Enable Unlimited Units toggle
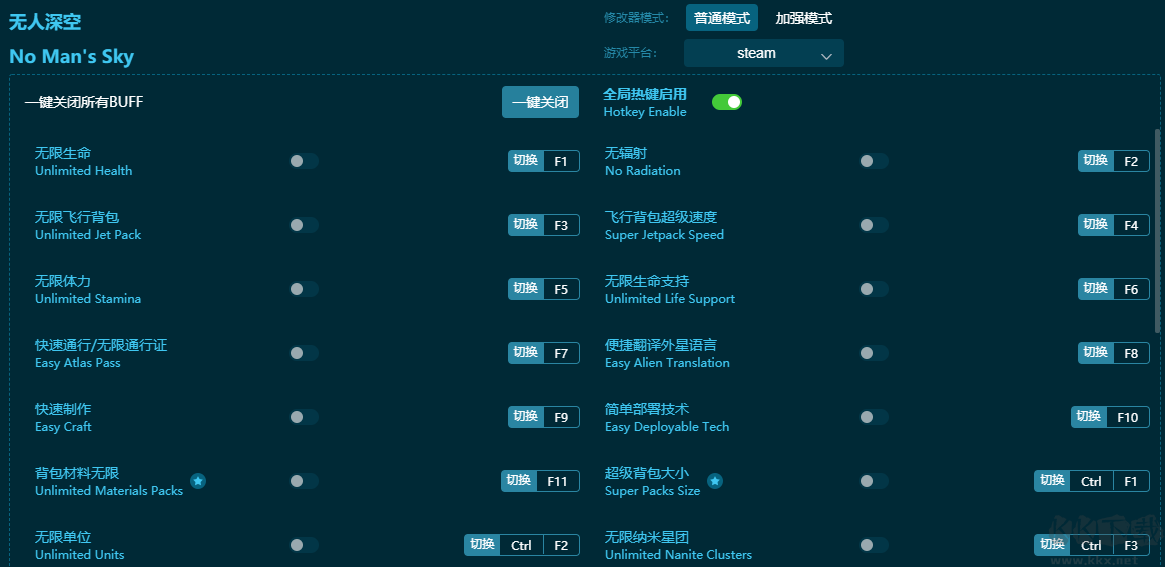1165x567 pixels. point(304,545)
